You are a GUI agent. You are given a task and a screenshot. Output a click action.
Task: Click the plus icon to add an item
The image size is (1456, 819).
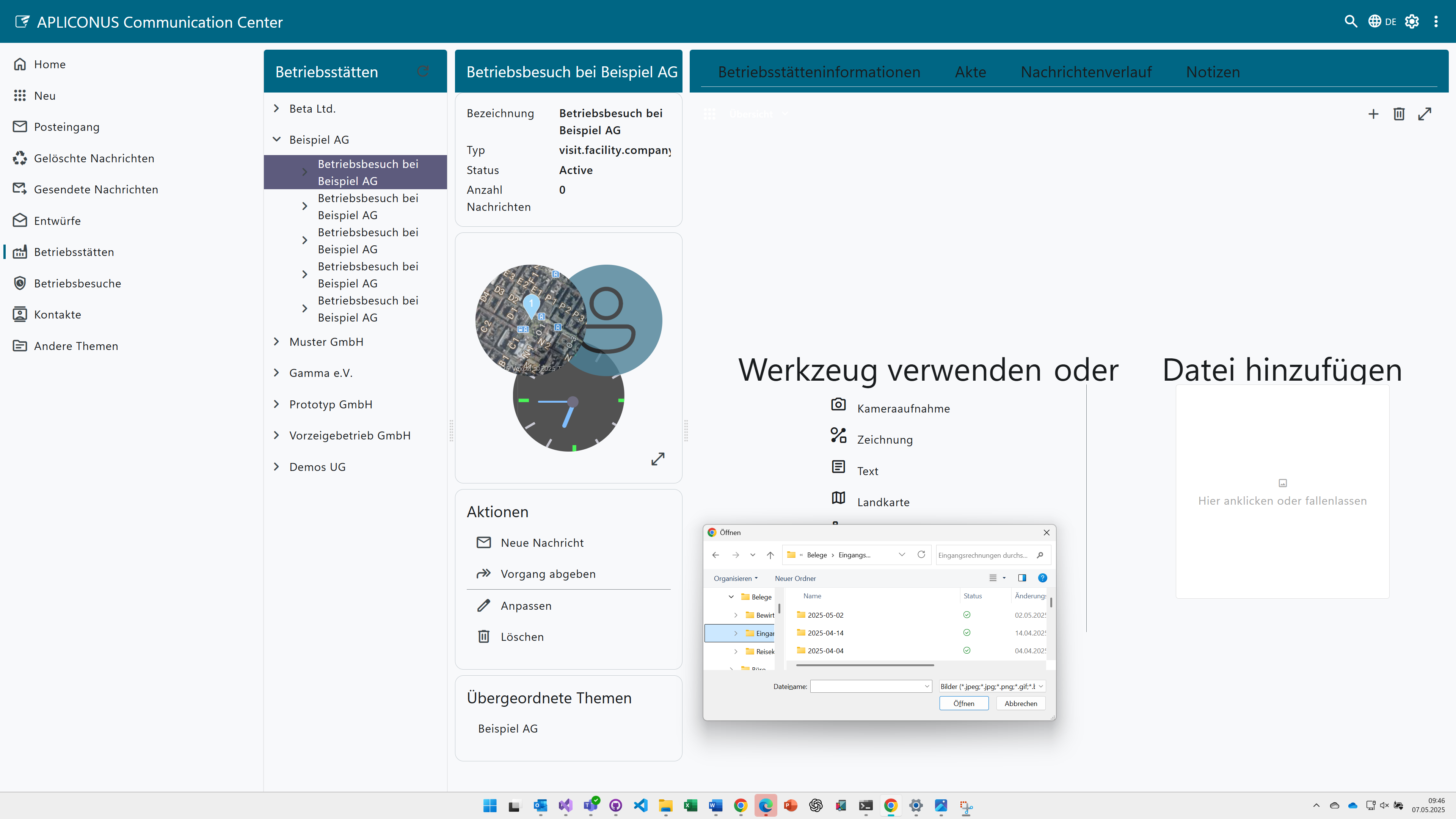click(1373, 114)
